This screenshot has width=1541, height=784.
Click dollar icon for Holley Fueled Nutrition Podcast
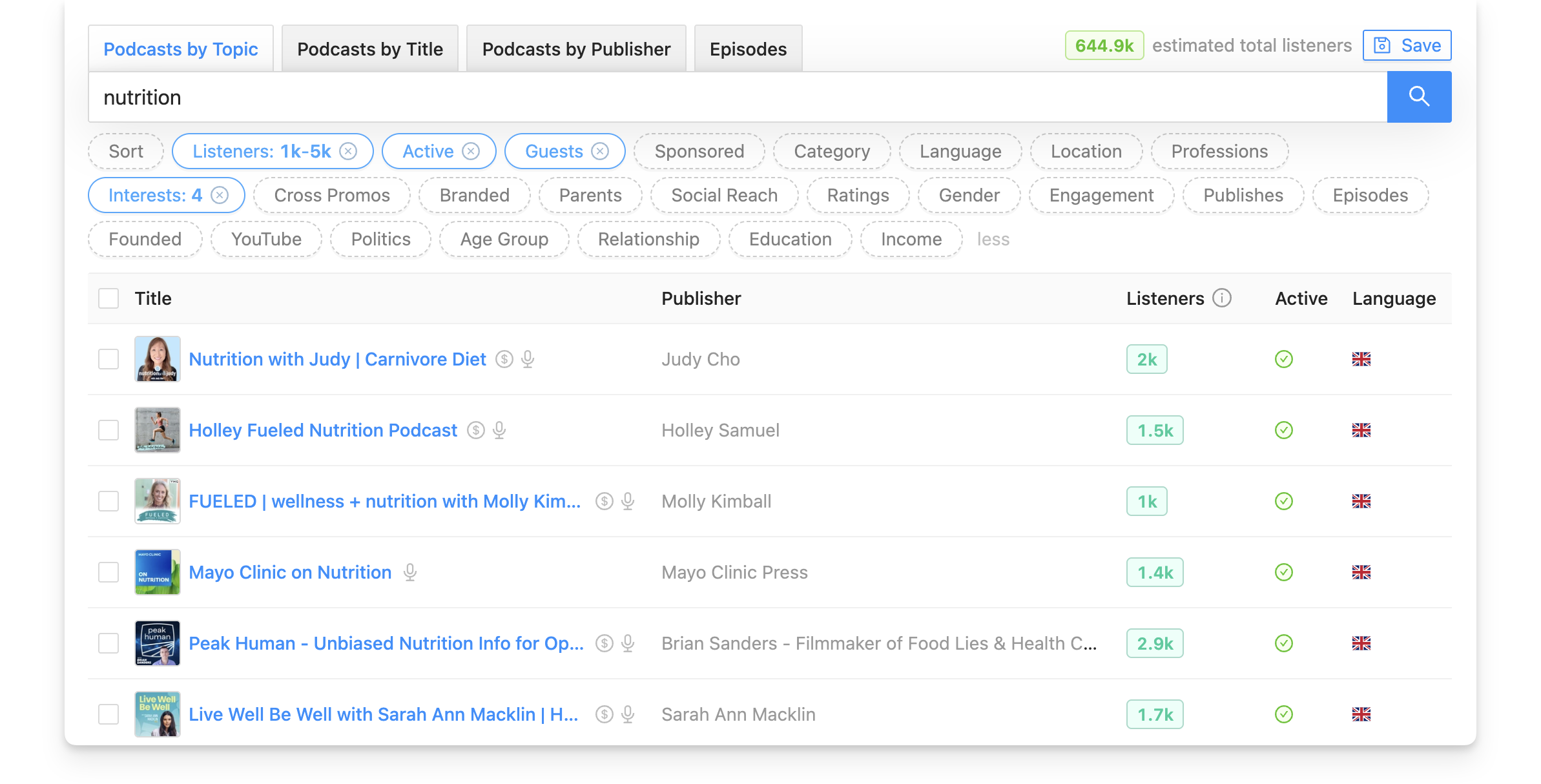pyautogui.click(x=475, y=430)
